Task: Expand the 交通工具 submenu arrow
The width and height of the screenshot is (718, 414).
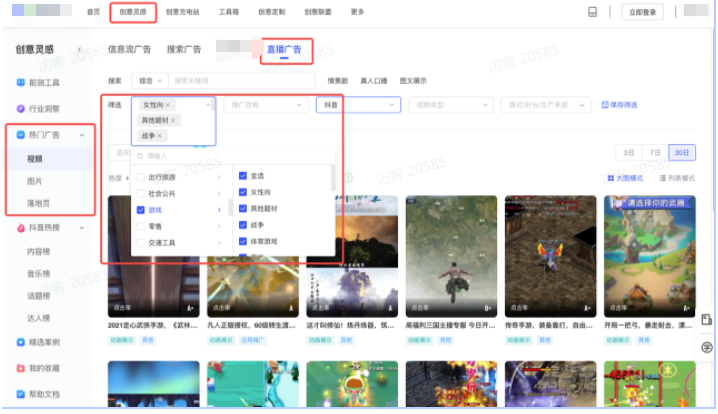Action: click(219, 243)
